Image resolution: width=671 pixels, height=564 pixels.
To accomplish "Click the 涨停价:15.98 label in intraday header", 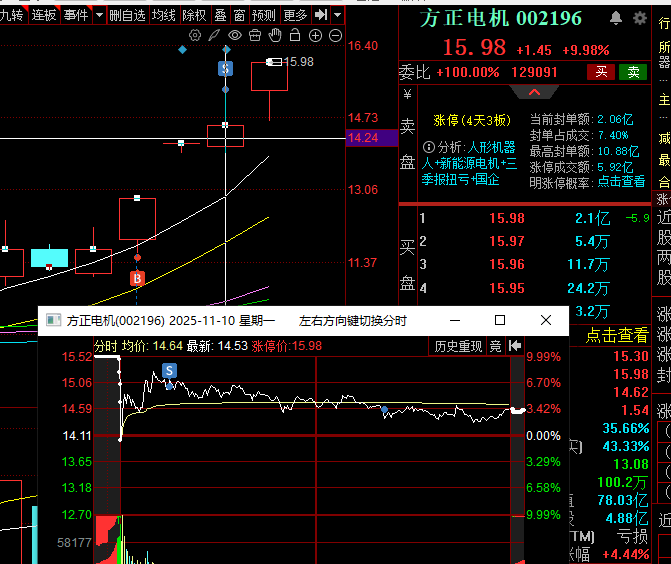I will pos(286,346).
